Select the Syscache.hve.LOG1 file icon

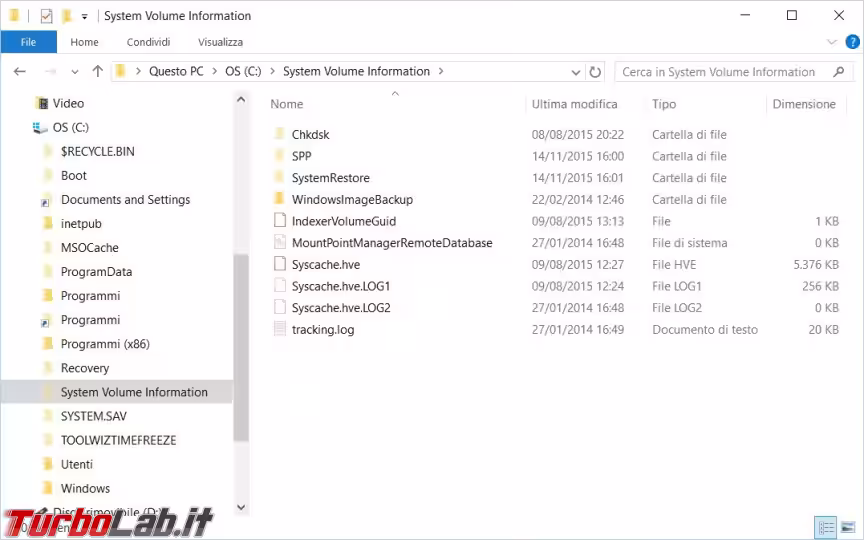(280, 285)
